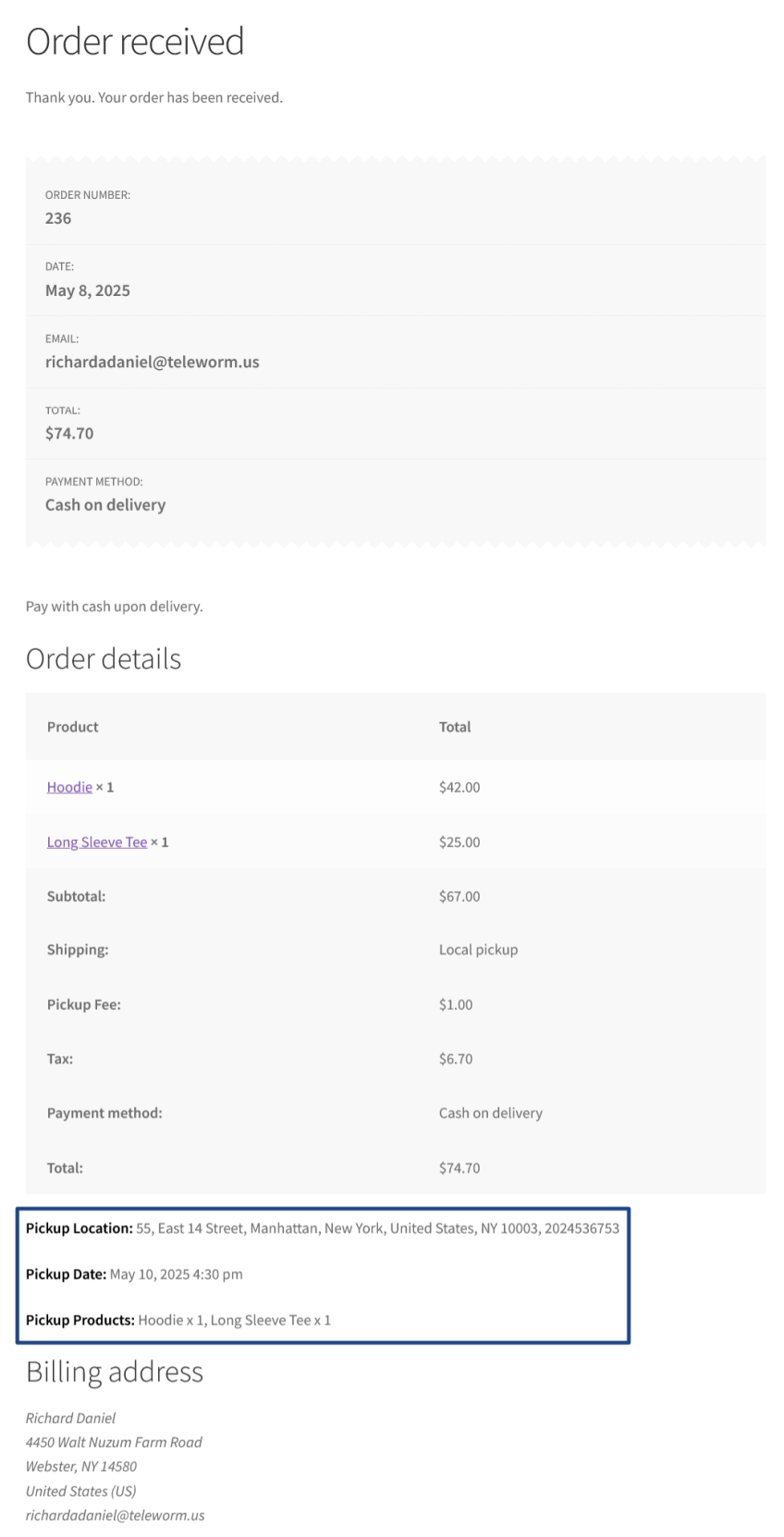Click the order date May 8, 2025
Image resolution: width=784 pixels, height=1537 pixels.
pyautogui.click(x=88, y=290)
